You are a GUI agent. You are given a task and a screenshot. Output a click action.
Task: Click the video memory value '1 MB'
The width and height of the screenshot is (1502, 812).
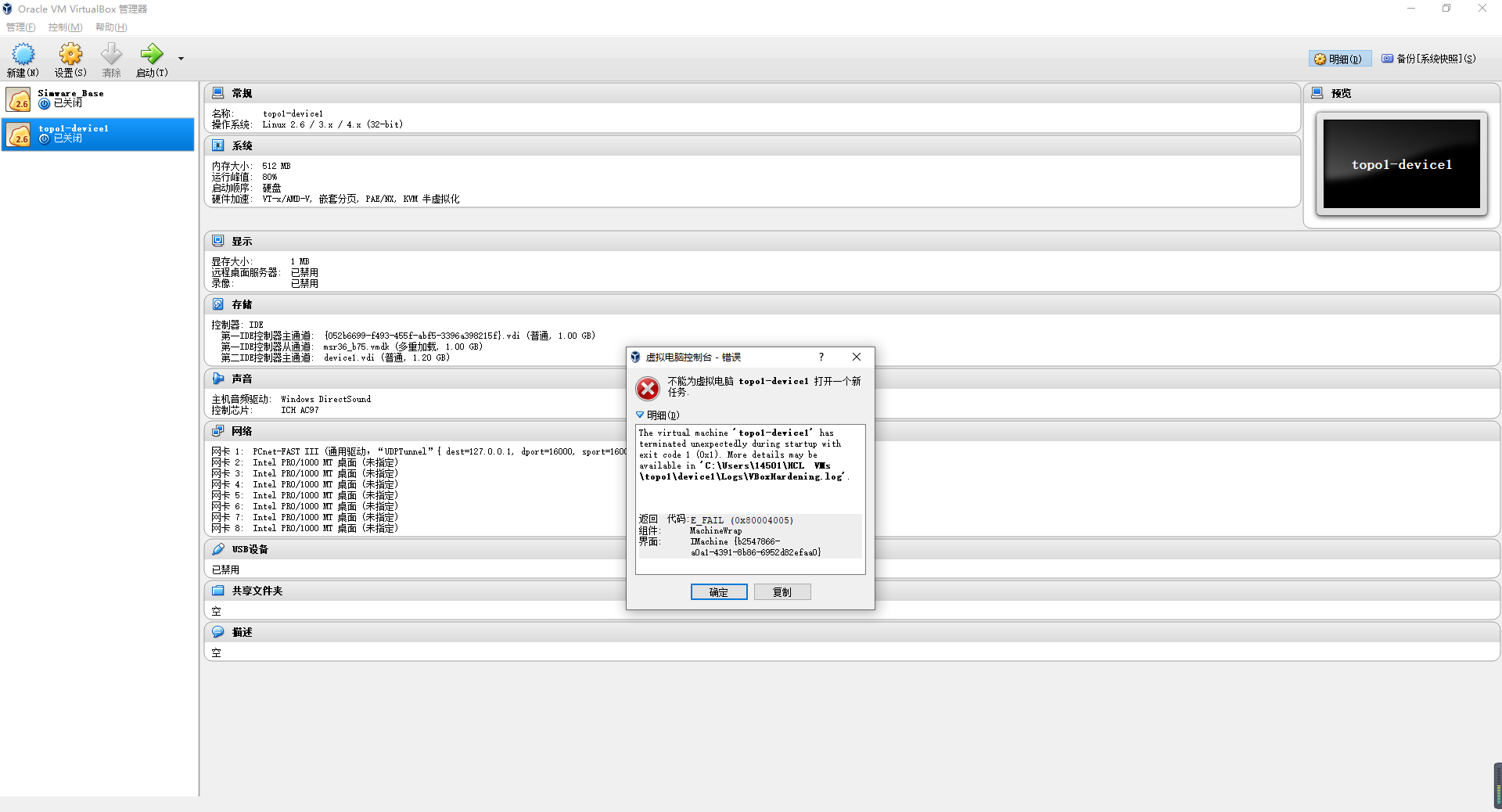300,261
